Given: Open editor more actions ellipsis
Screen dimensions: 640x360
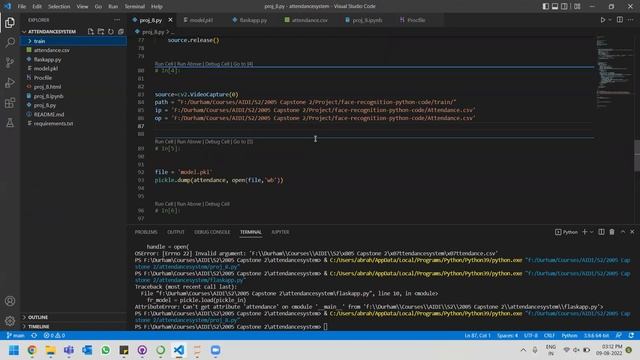Looking at the screenshot, I should [x=631, y=20].
